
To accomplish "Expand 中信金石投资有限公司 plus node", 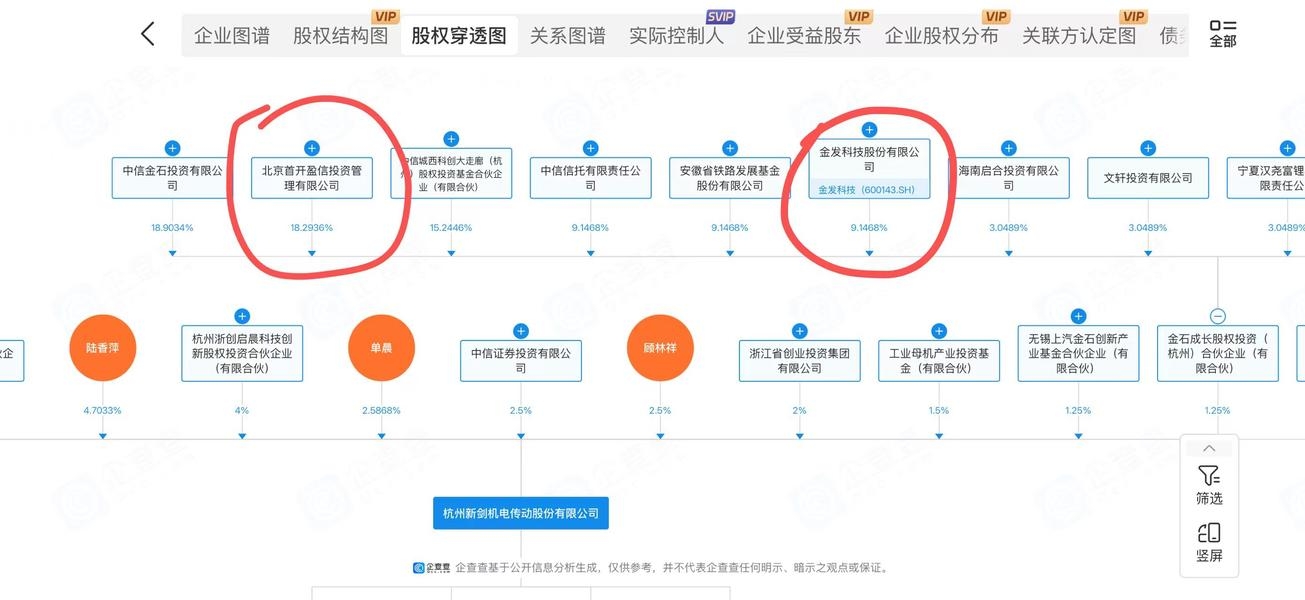I will point(172,148).
